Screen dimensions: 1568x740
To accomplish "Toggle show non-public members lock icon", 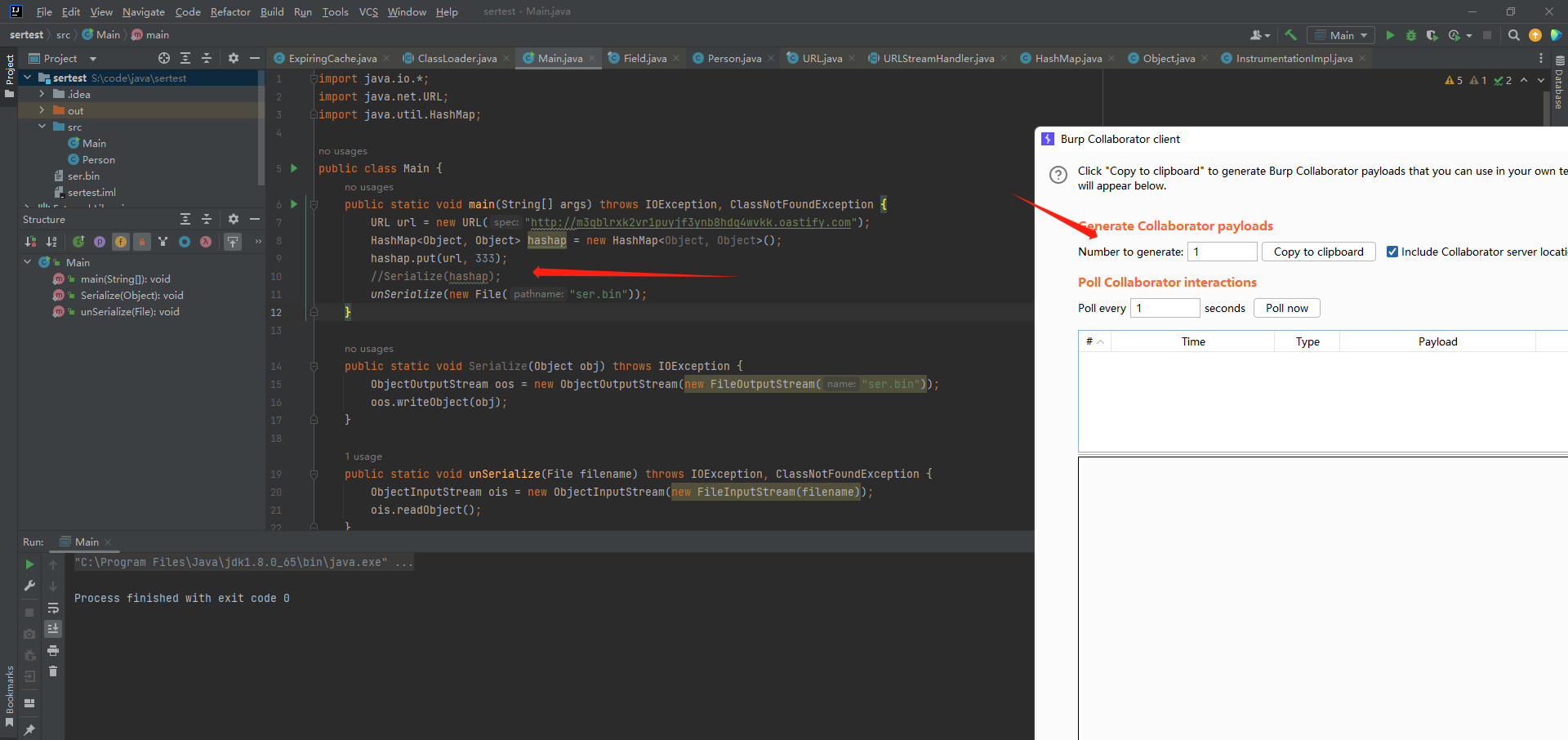I will tap(142, 241).
